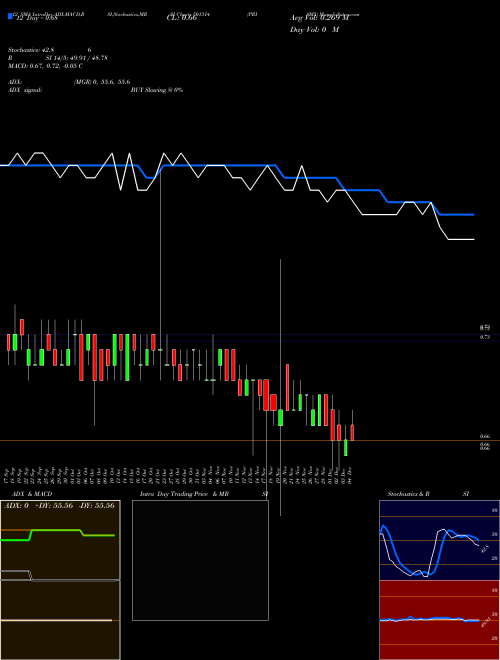Click the last red candlestick on the chart
The height and width of the screenshot is (660, 500).
tap(352, 433)
